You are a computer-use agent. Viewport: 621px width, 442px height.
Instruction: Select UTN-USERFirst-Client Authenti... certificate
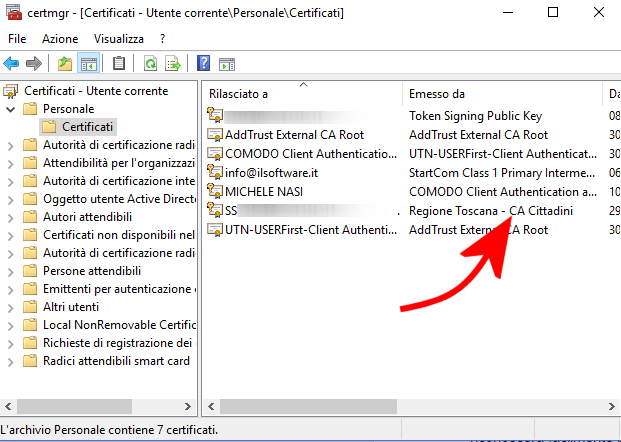coord(311,230)
